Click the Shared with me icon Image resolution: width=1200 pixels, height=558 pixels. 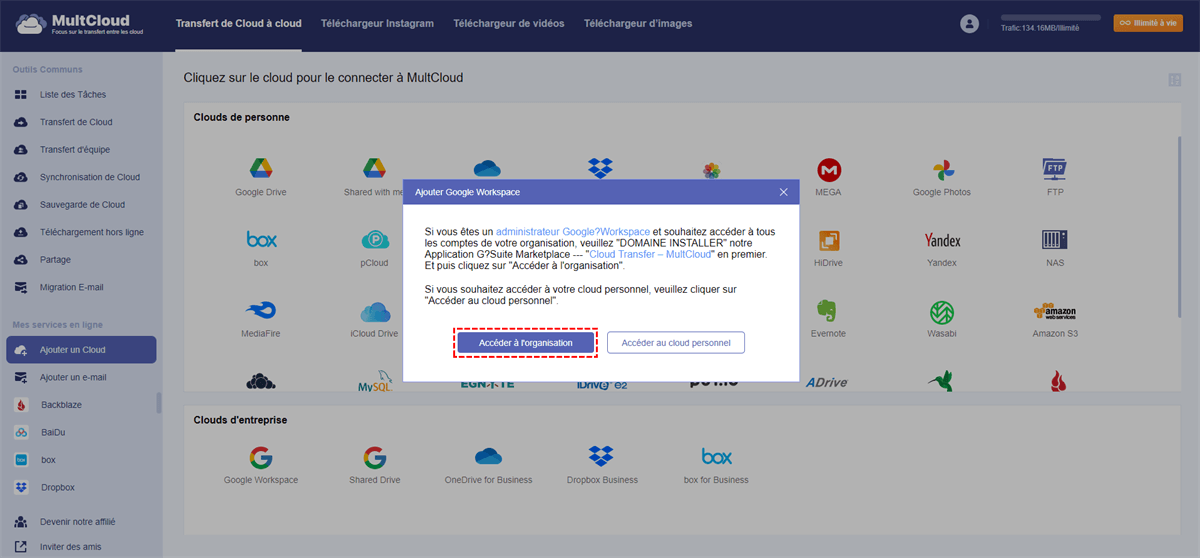[375, 169]
